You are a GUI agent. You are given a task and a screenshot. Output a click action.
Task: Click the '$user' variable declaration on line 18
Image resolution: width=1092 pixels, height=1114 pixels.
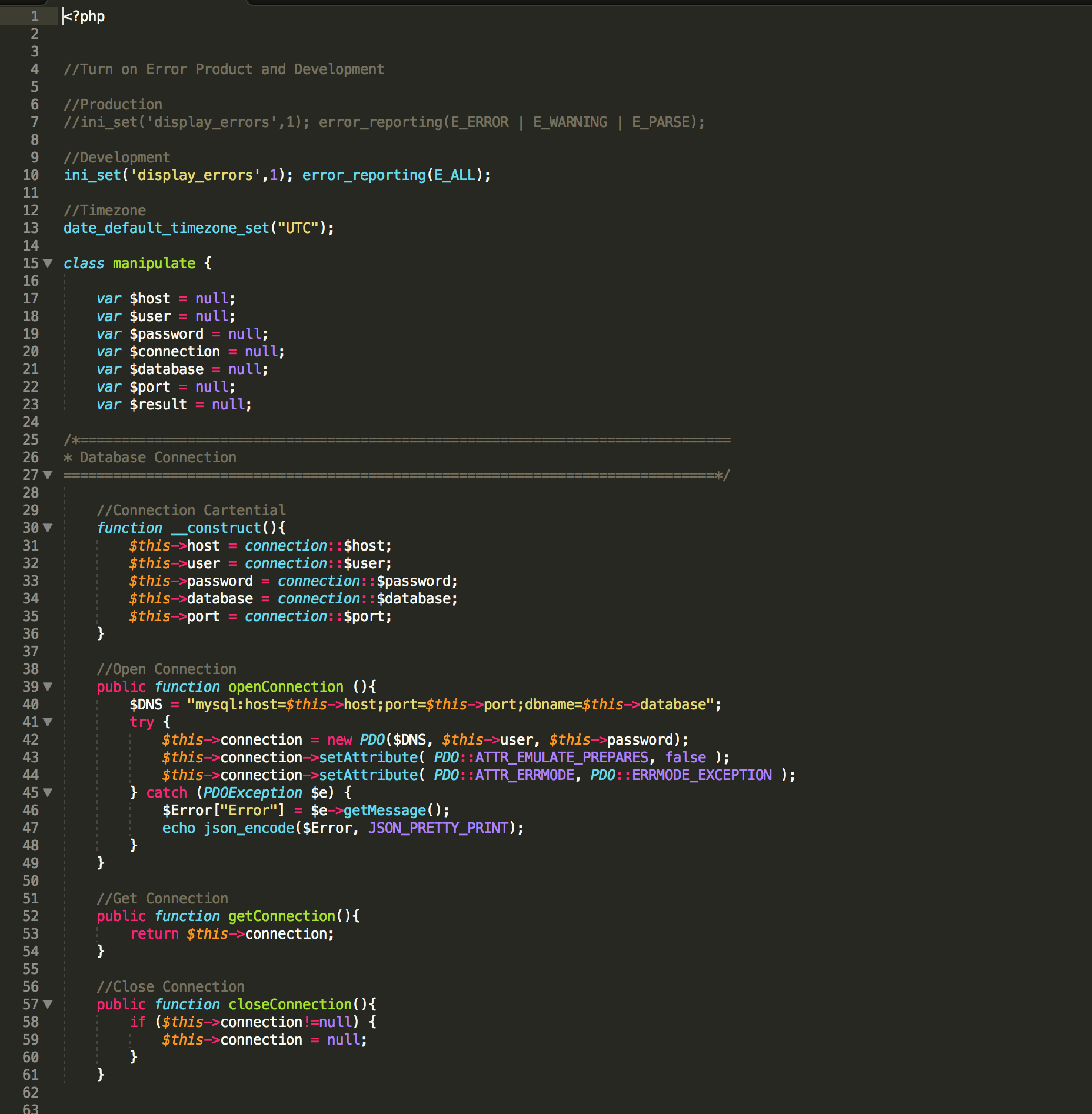150,316
